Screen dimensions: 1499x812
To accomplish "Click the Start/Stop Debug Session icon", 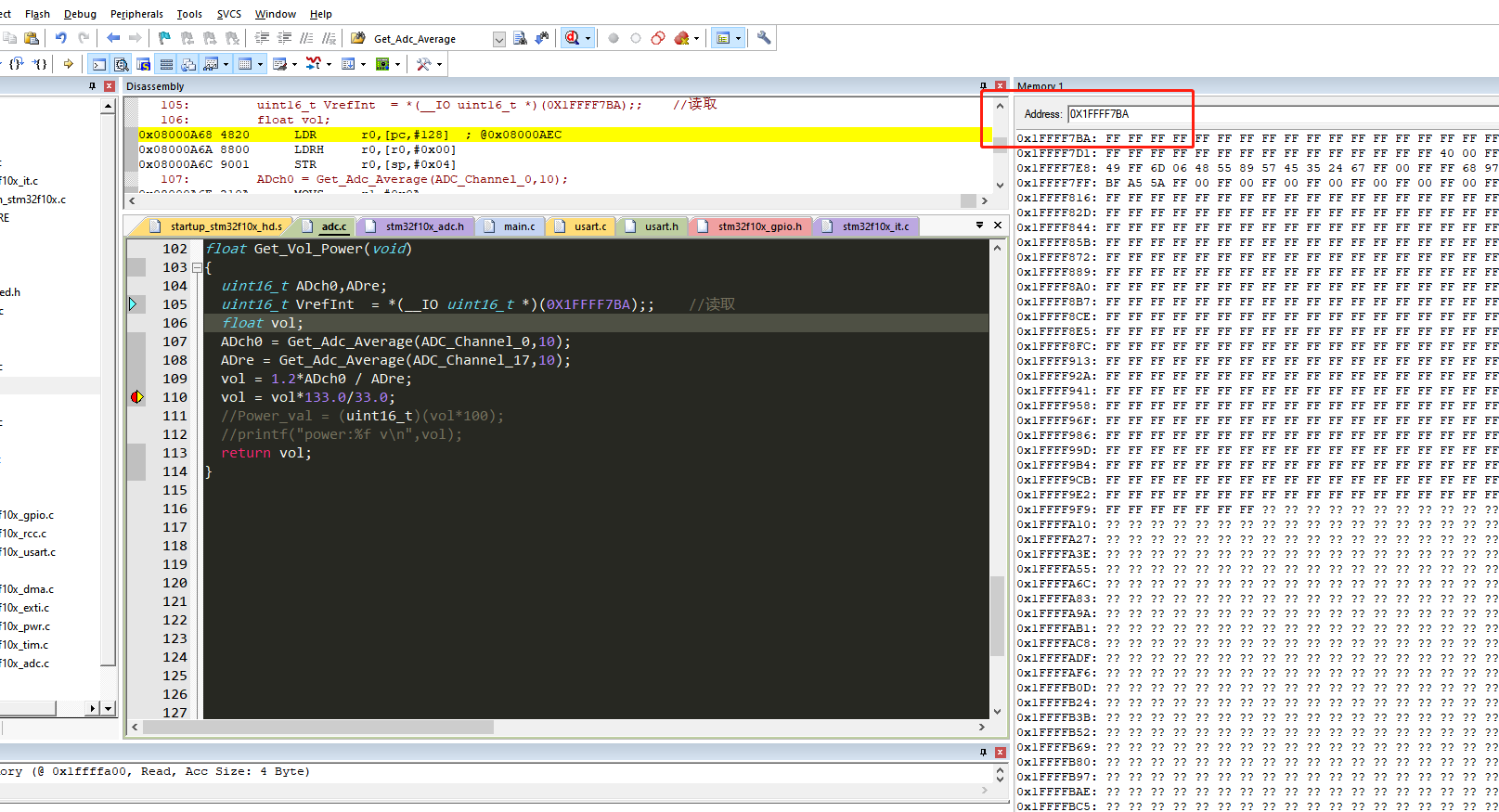I will click(573, 38).
